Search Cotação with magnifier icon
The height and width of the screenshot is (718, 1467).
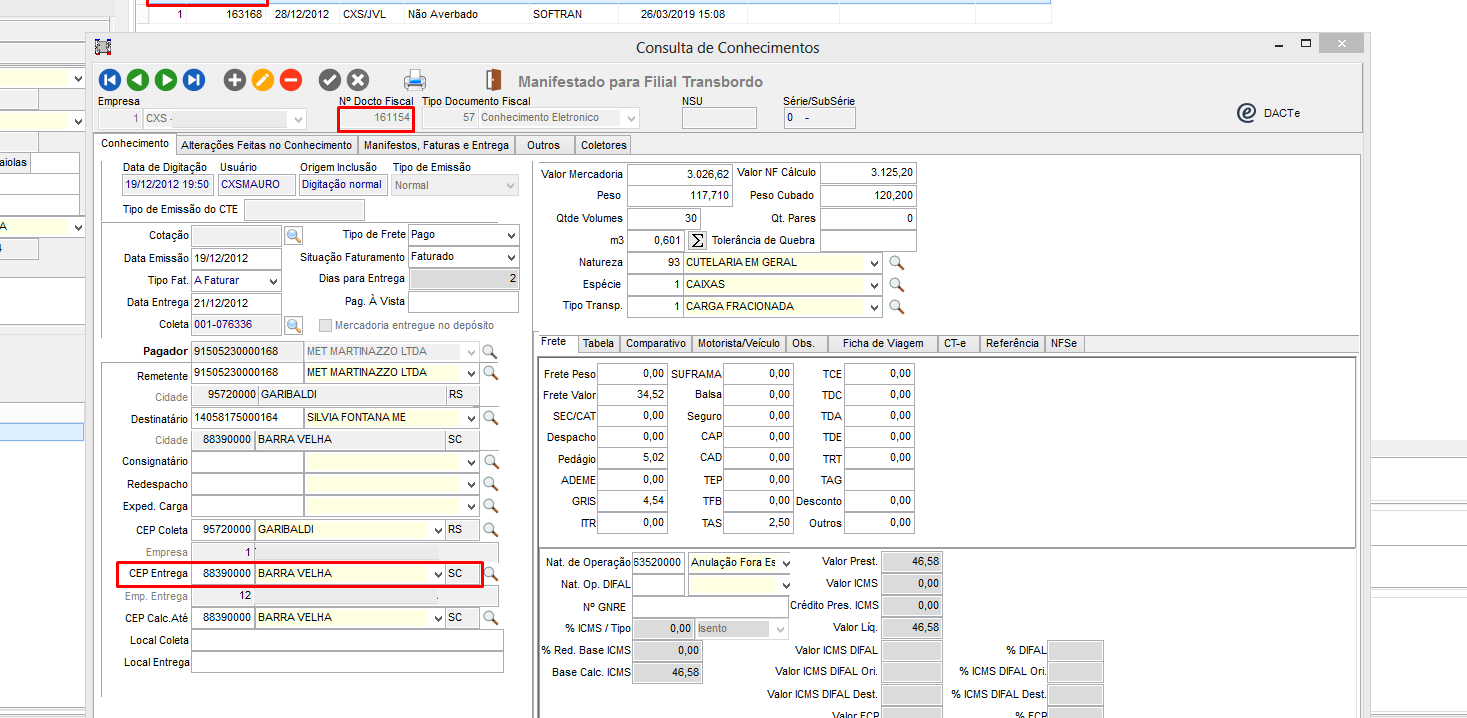[294, 236]
